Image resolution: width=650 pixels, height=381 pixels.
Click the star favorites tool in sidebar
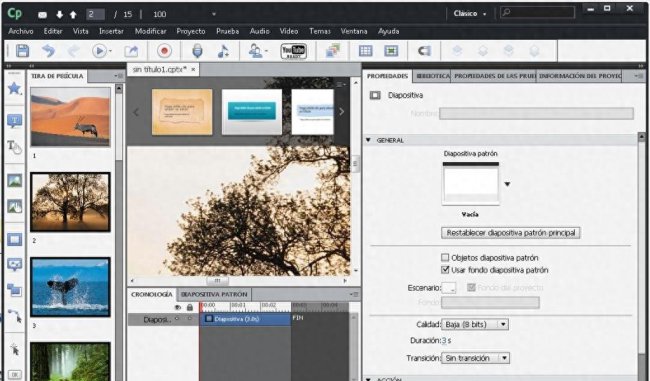pyautogui.click(x=15, y=88)
